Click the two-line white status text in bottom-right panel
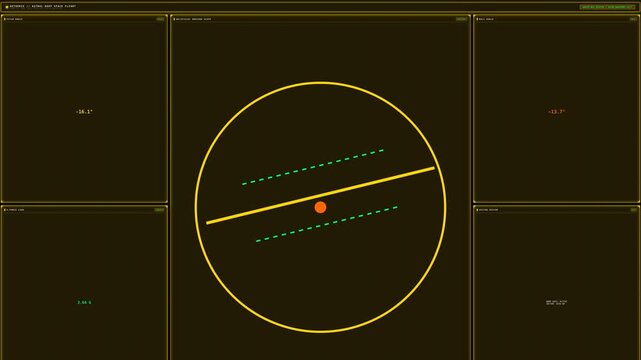Viewport: 641px width, 360px height. click(556, 303)
